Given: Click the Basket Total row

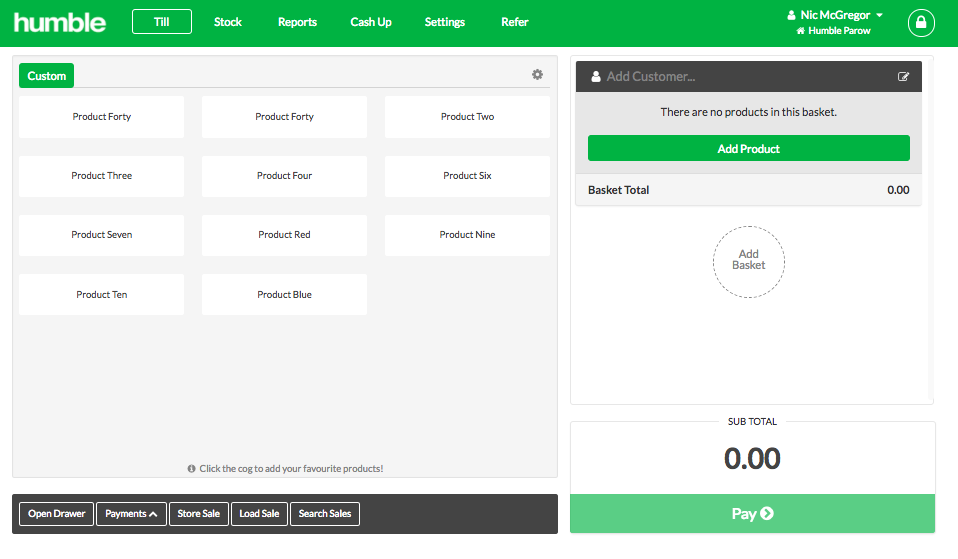Looking at the screenshot, I should (x=748, y=190).
